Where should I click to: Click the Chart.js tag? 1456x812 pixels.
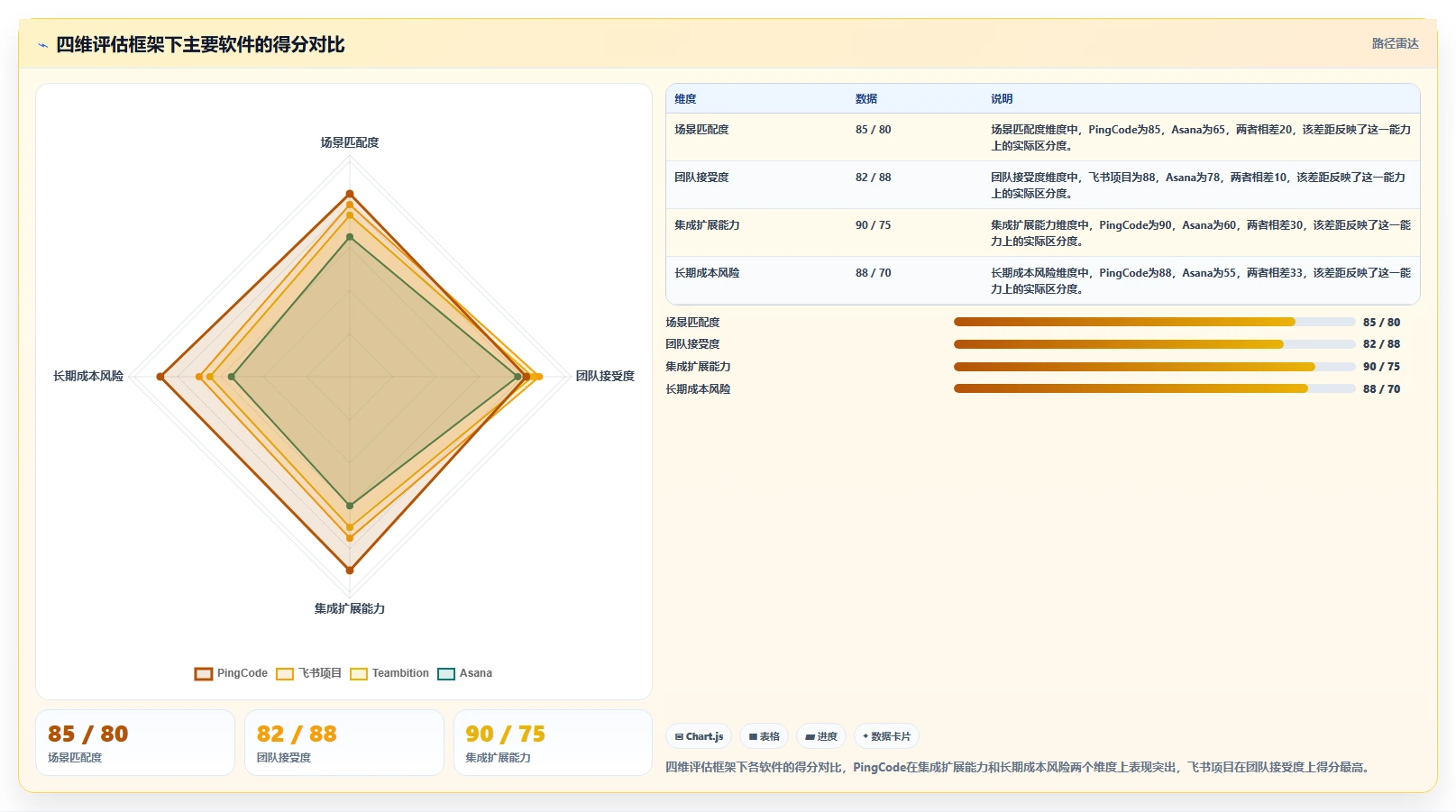point(699,736)
